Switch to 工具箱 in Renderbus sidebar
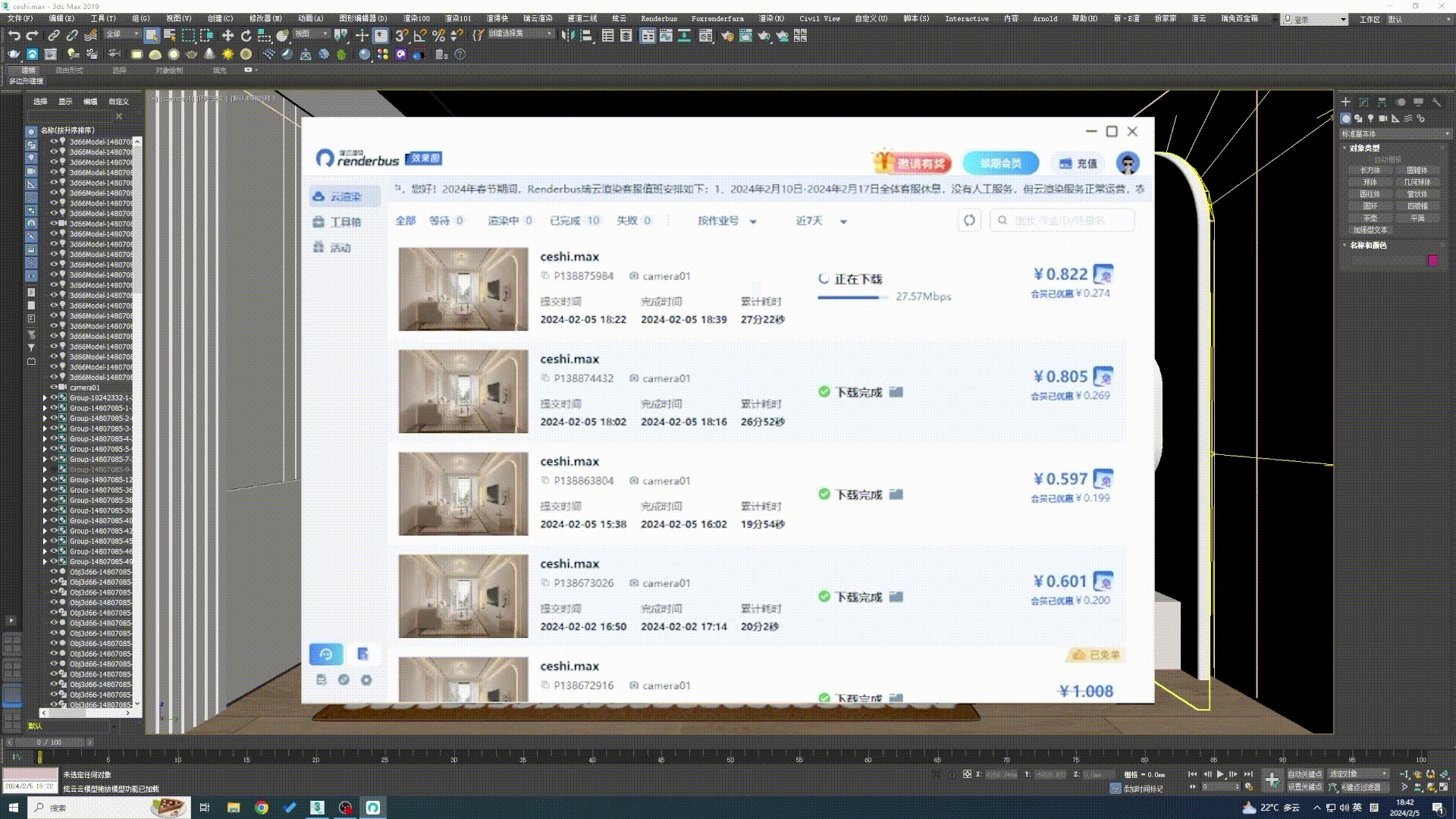The image size is (1456, 819). pyautogui.click(x=345, y=222)
